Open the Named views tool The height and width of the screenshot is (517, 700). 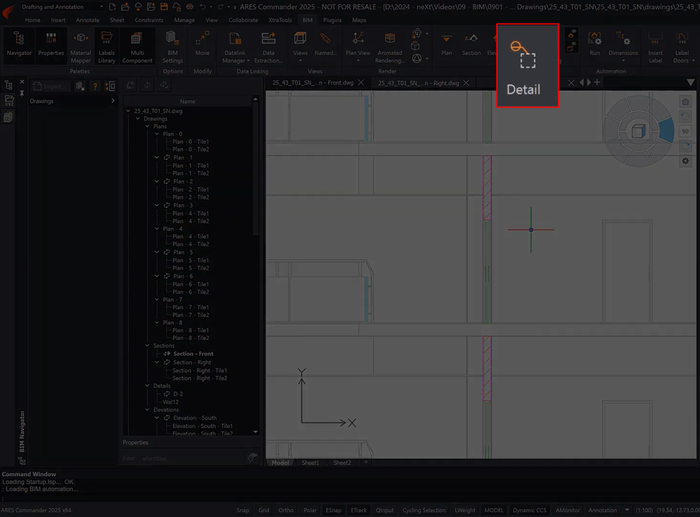tap(325, 44)
